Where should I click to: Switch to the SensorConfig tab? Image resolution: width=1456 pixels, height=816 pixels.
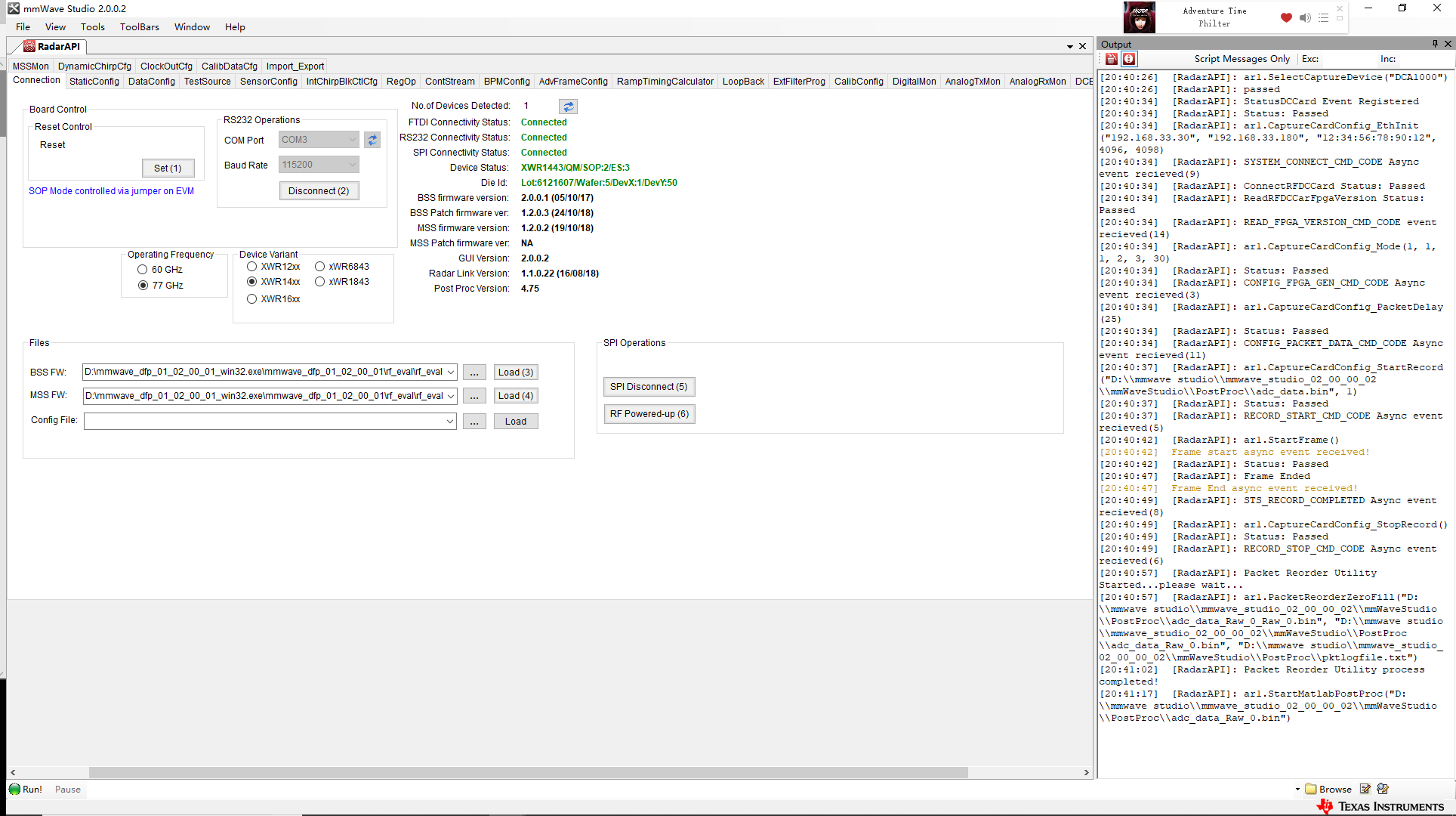click(269, 82)
